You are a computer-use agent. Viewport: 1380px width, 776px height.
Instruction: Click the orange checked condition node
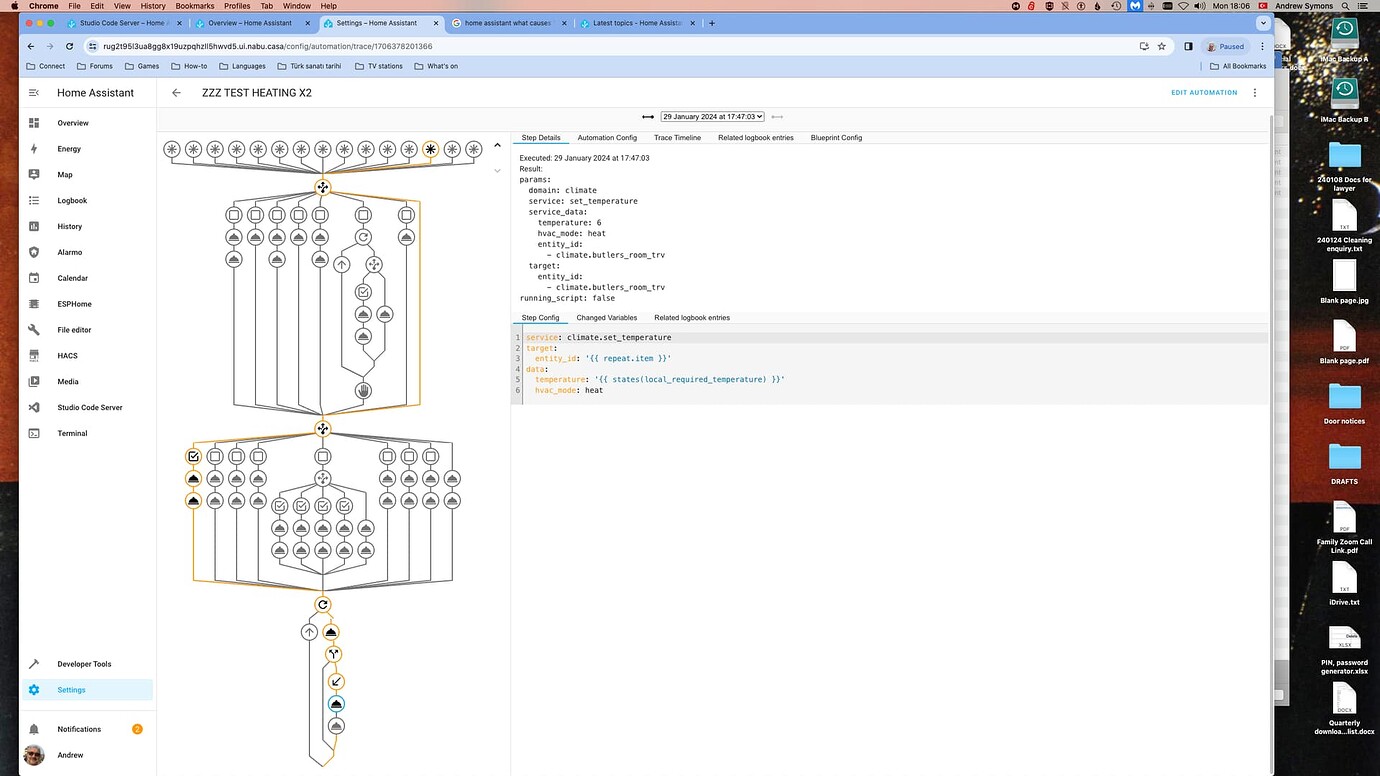tap(194, 456)
